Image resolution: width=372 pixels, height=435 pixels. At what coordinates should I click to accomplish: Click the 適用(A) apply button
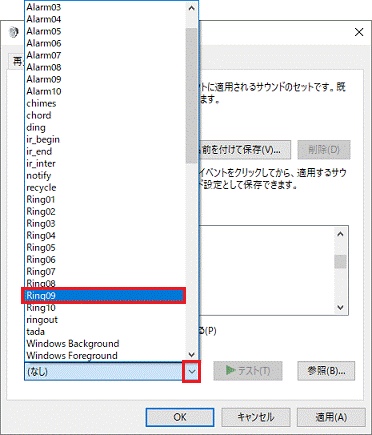[x=331, y=417]
